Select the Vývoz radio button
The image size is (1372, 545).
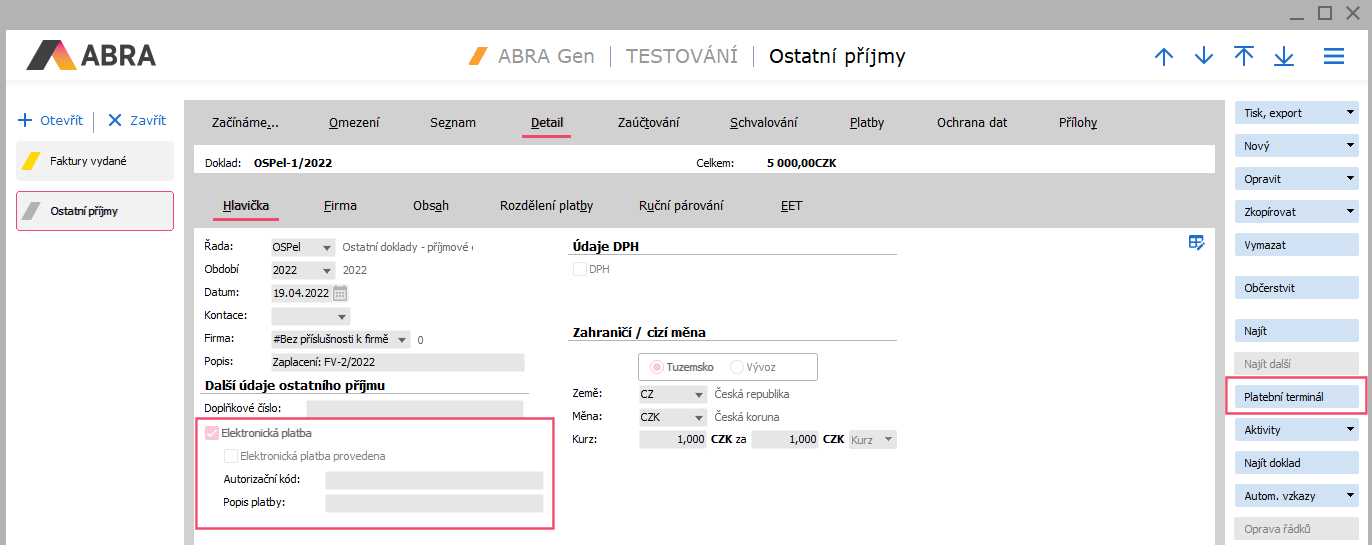(737, 367)
